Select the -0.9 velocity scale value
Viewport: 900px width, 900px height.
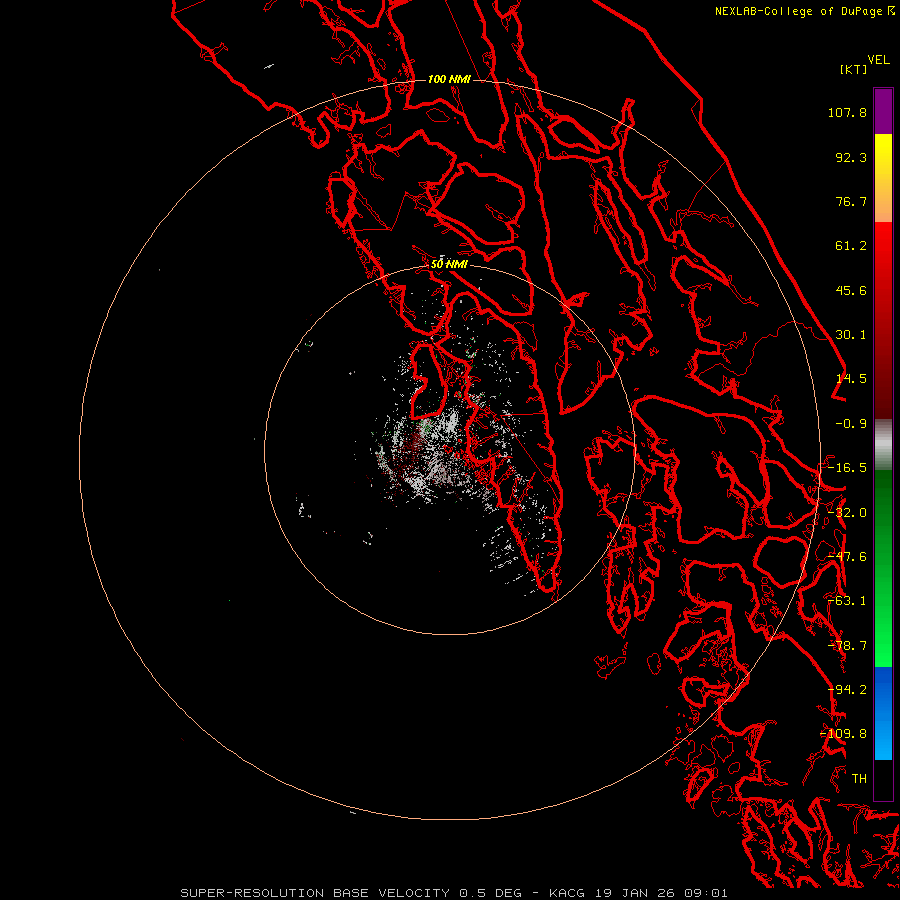[851, 424]
